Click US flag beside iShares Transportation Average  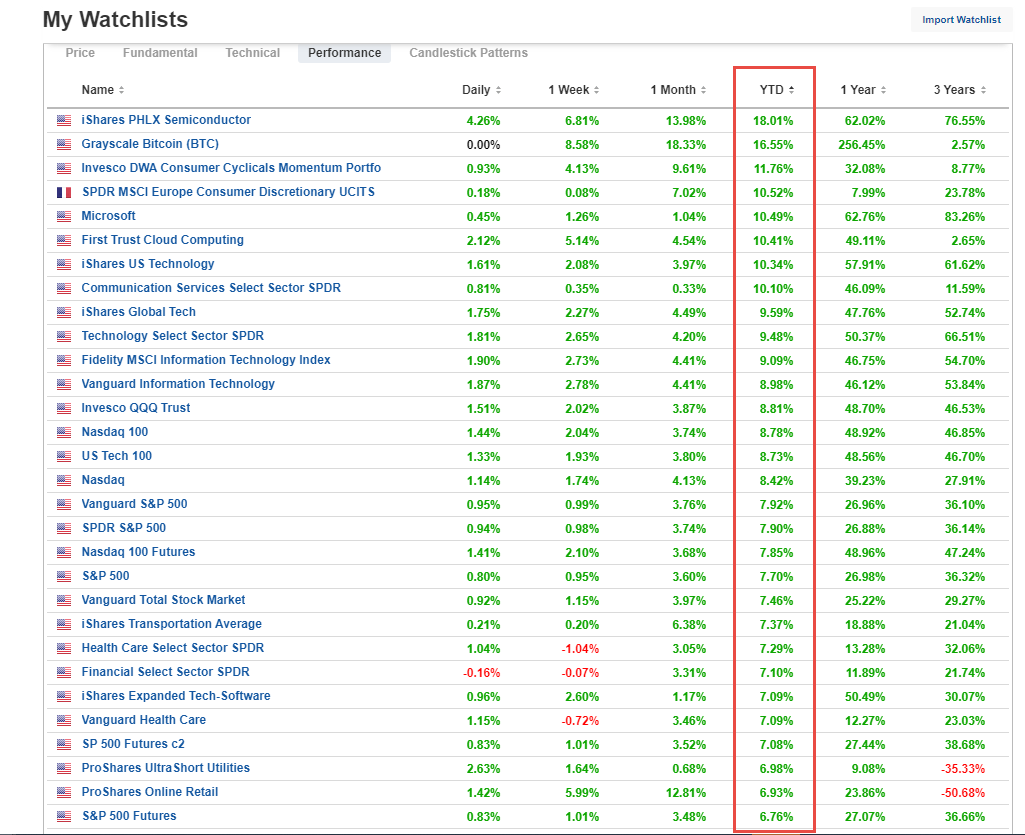(64, 624)
